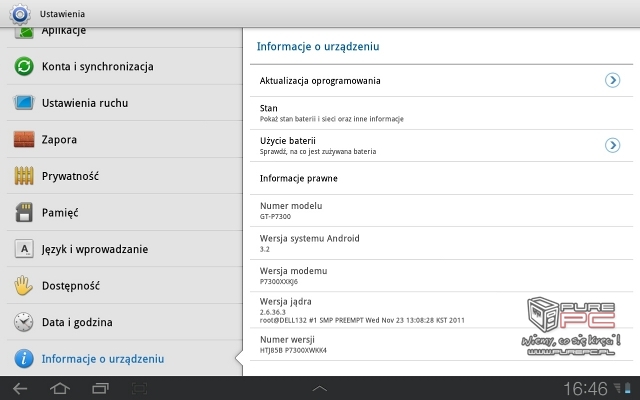Select the Pamięć SD card icon
The image size is (640, 400).
[24, 212]
